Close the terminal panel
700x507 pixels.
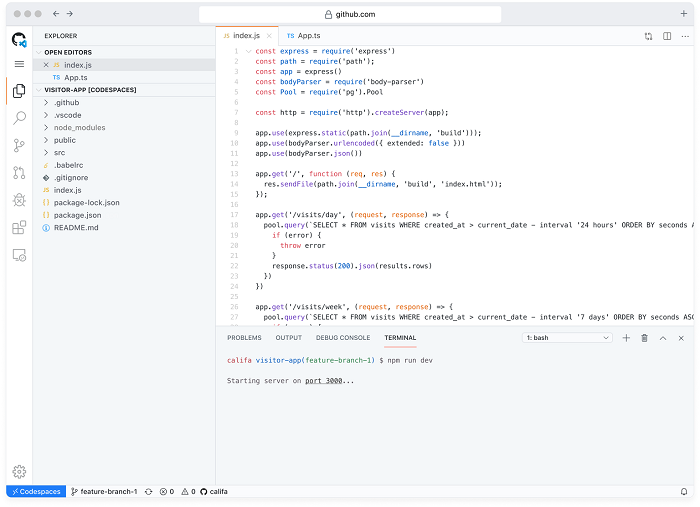click(681, 338)
